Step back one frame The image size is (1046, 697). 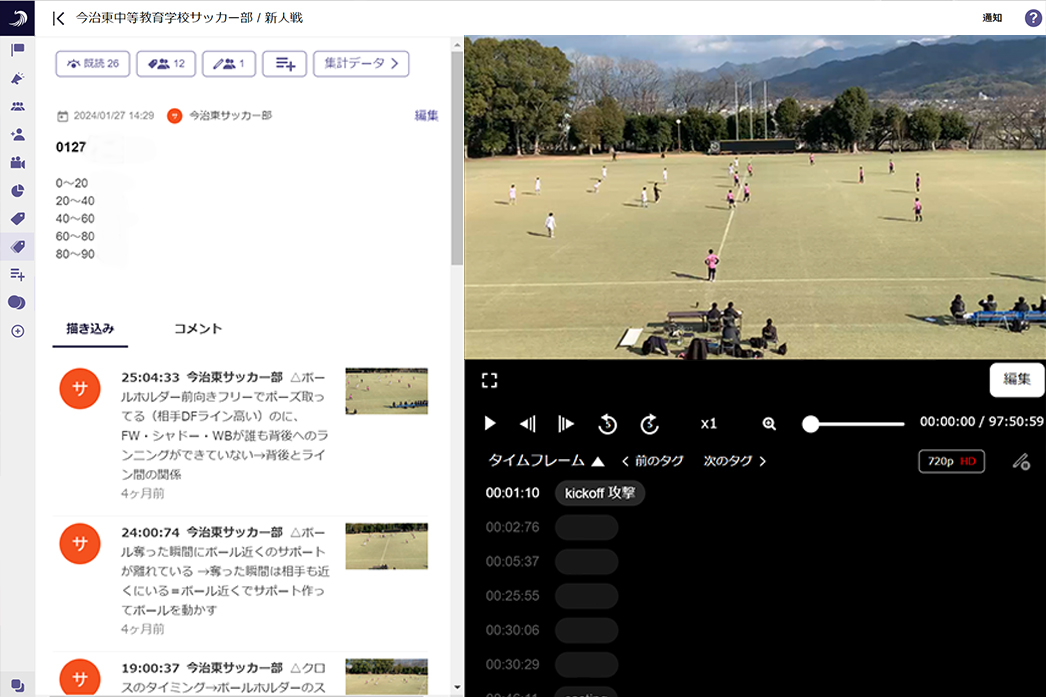[x=528, y=423]
